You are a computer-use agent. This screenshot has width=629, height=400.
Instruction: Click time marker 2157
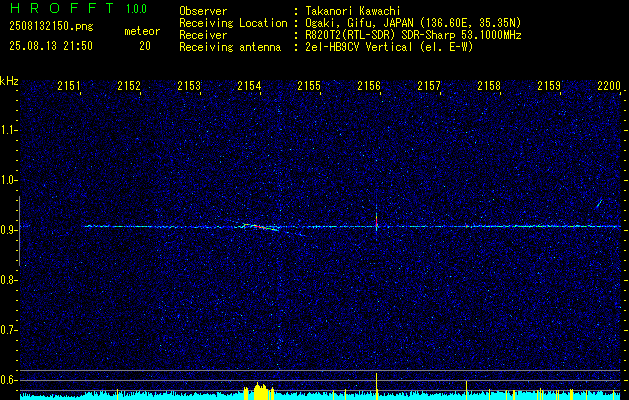click(x=429, y=85)
